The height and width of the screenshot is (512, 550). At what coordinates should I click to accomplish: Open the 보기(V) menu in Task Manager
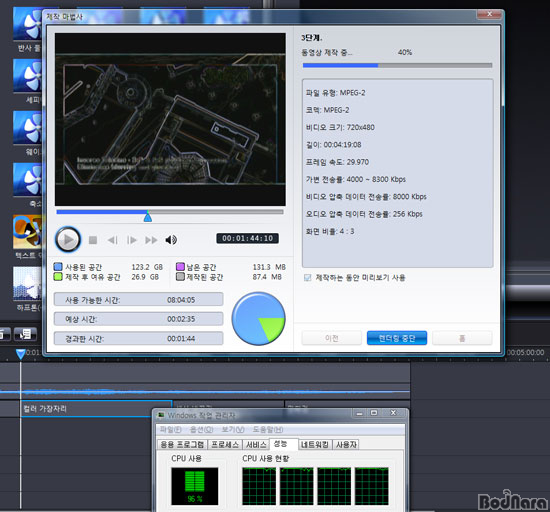[233, 430]
